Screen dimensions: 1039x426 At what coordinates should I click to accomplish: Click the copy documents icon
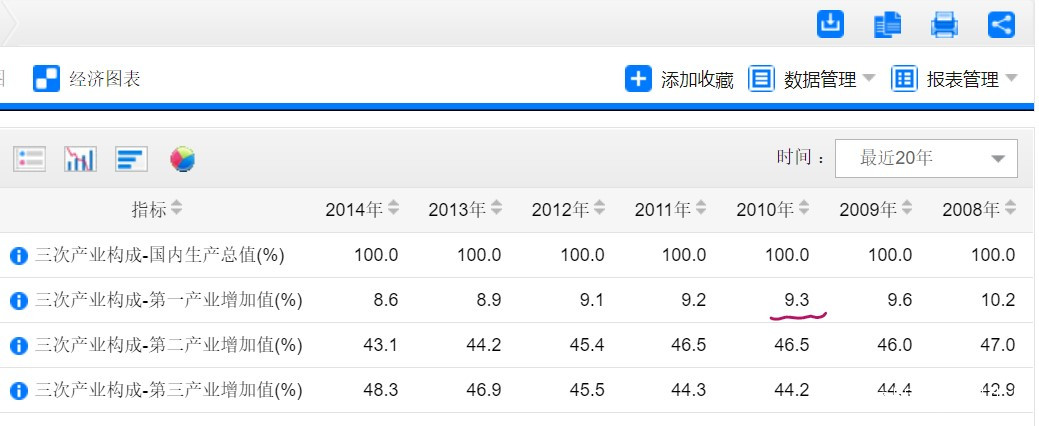tap(888, 24)
